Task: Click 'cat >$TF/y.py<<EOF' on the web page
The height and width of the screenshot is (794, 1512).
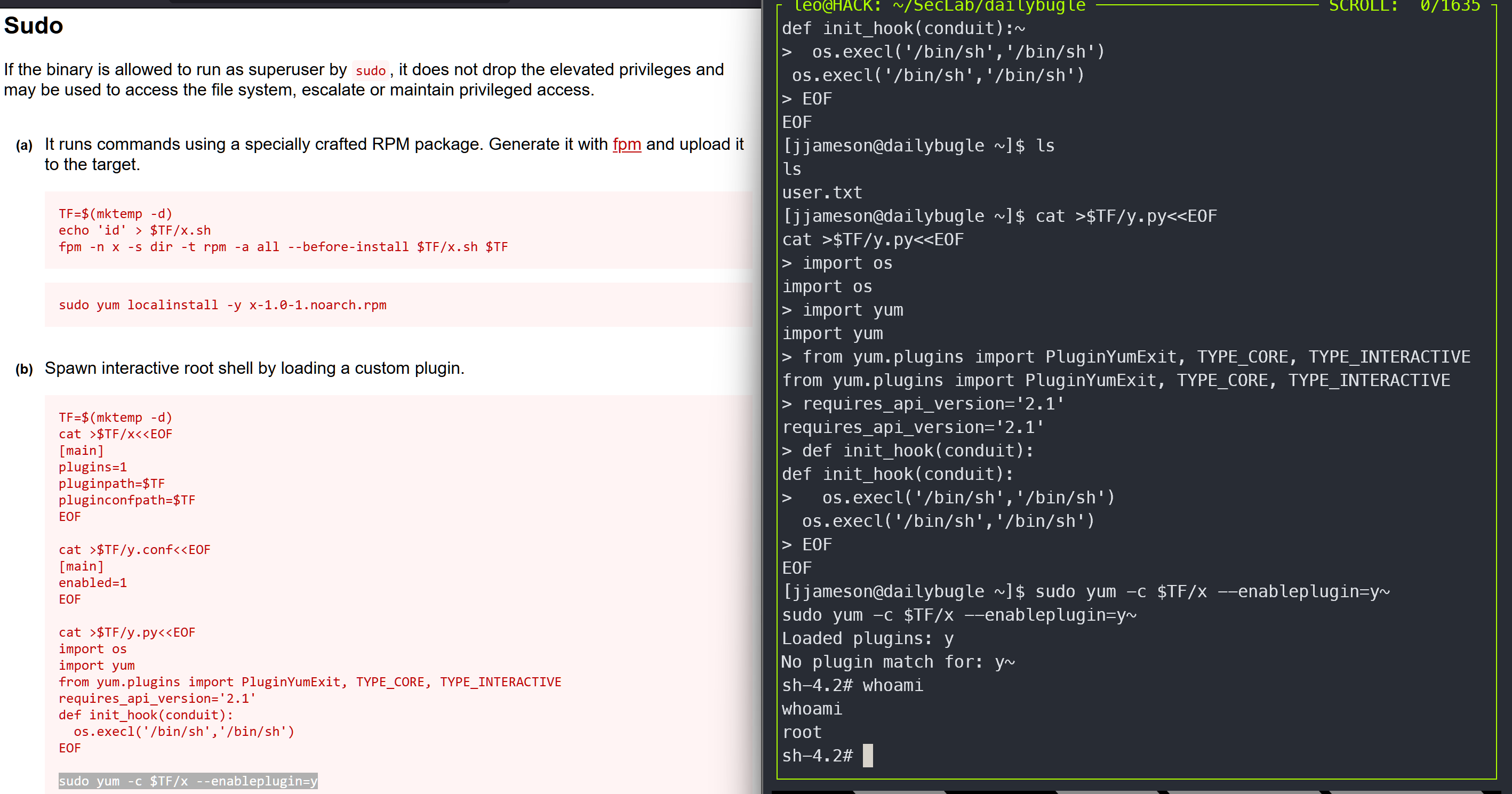Action: coord(127,632)
